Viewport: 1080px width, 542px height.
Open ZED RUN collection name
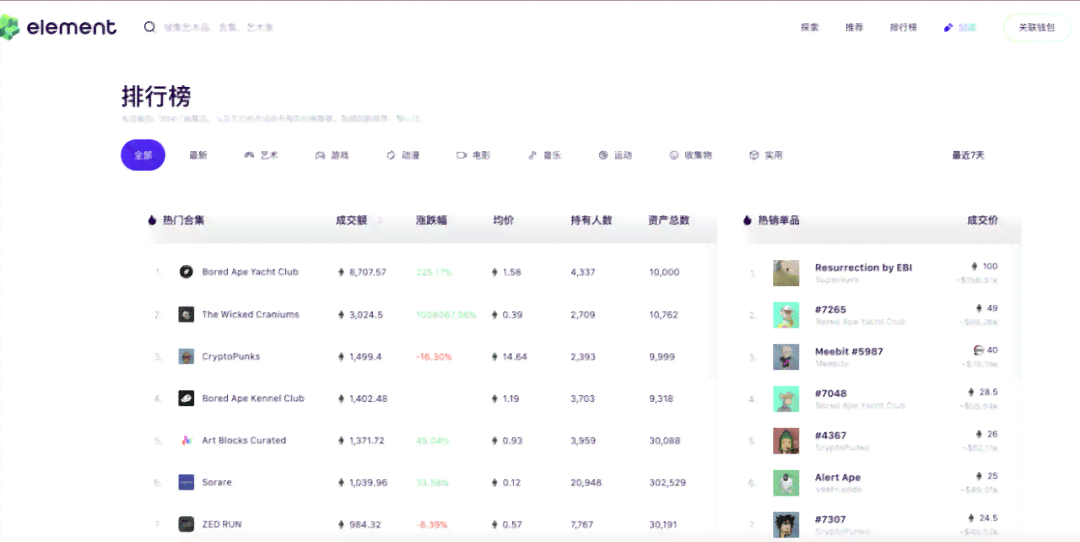(222, 524)
